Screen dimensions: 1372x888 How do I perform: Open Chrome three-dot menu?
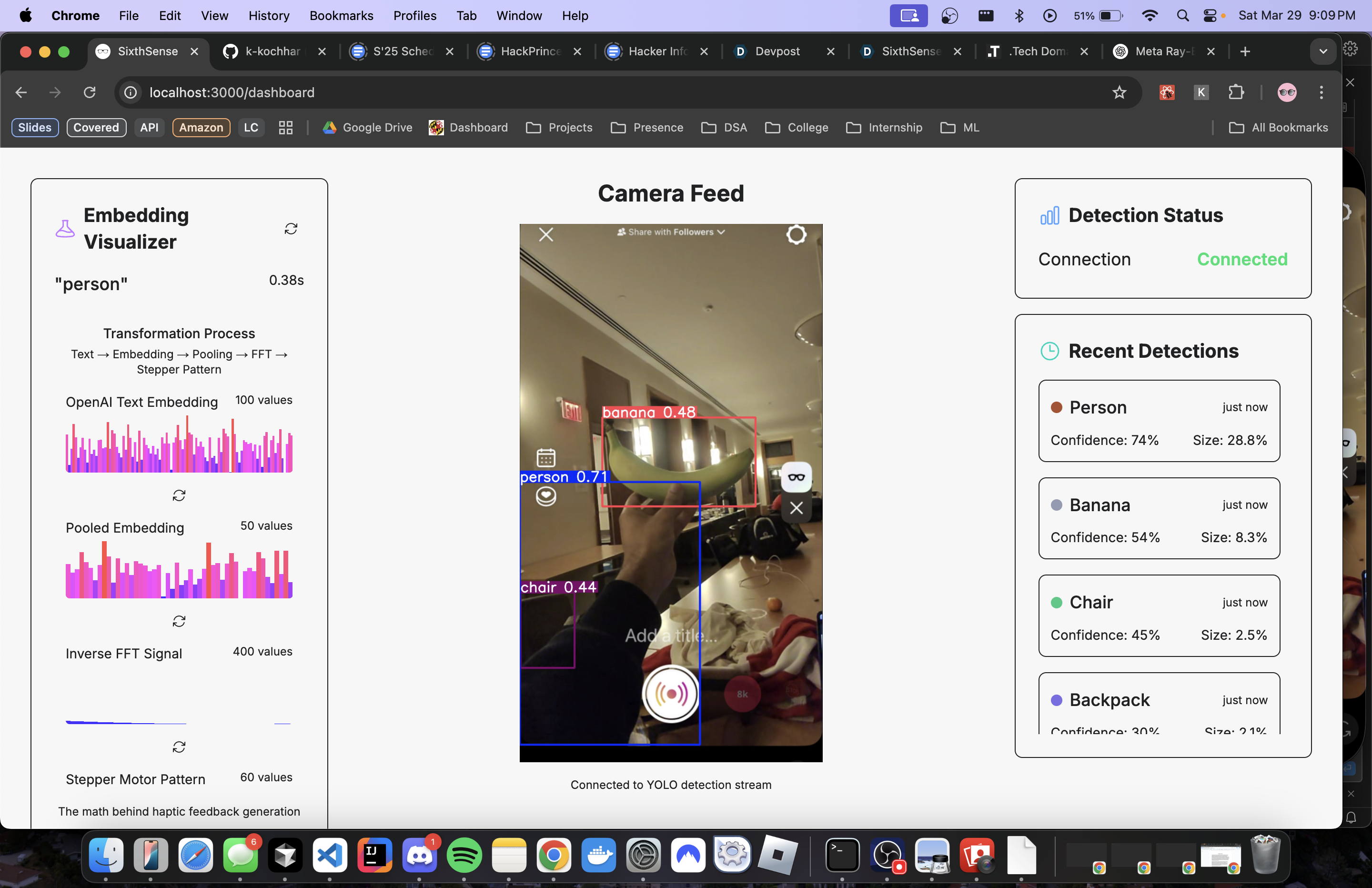click(1322, 92)
